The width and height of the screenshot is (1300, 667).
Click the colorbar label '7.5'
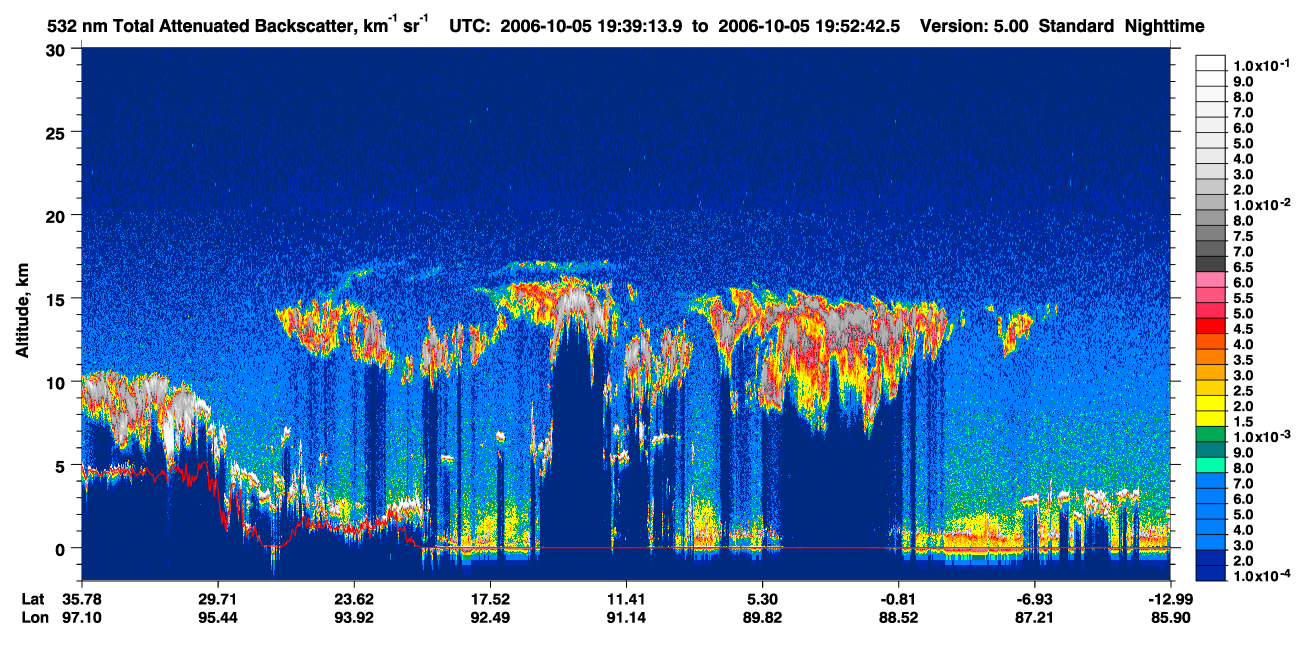point(1244,236)
